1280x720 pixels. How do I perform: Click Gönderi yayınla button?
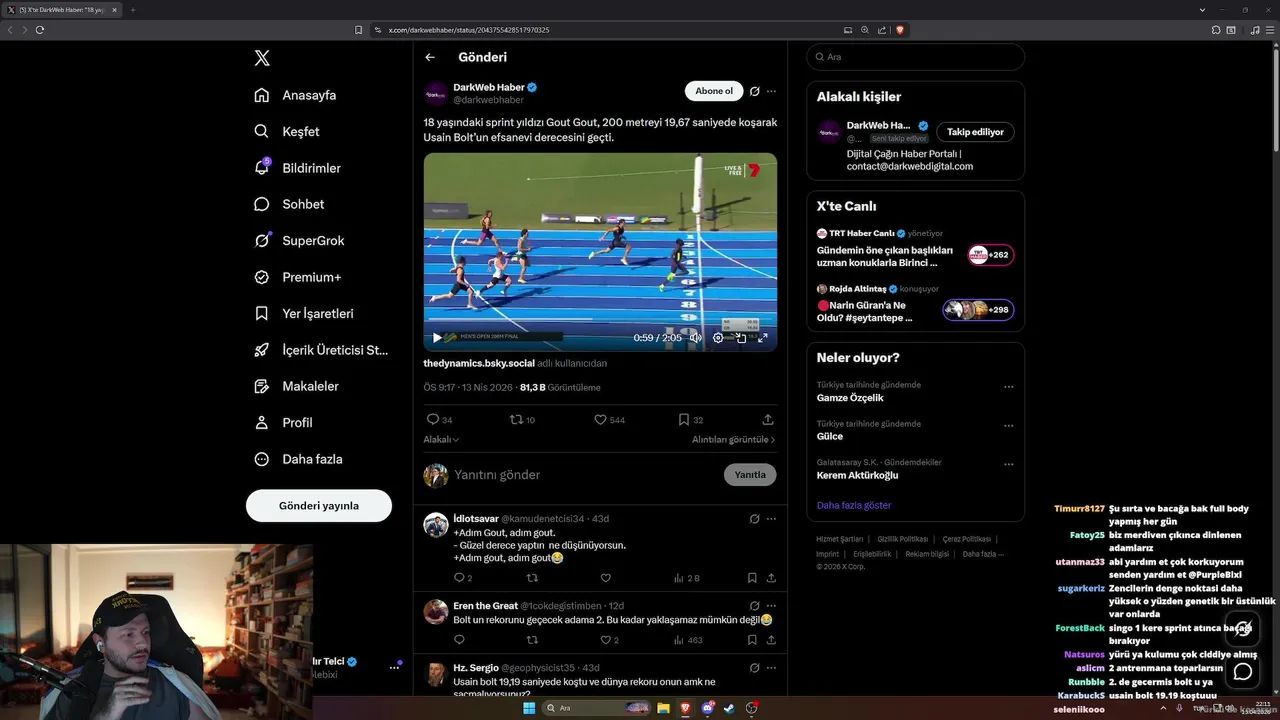(319, 505)
